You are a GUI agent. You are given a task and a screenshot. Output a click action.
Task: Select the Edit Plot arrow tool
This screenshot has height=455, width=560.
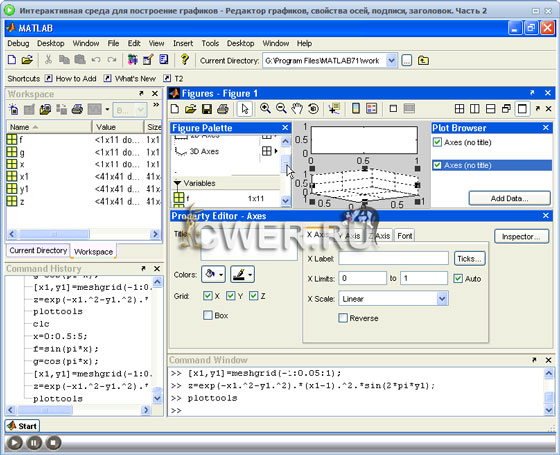[x=245, y=109]
